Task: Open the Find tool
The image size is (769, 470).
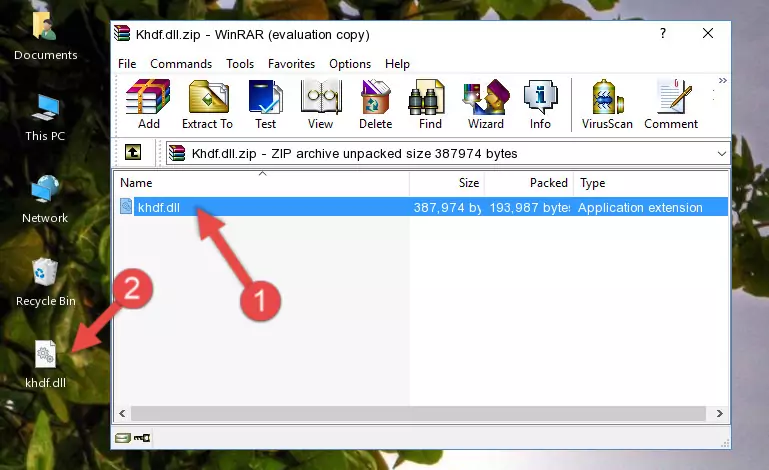Action: coord(430,104)
